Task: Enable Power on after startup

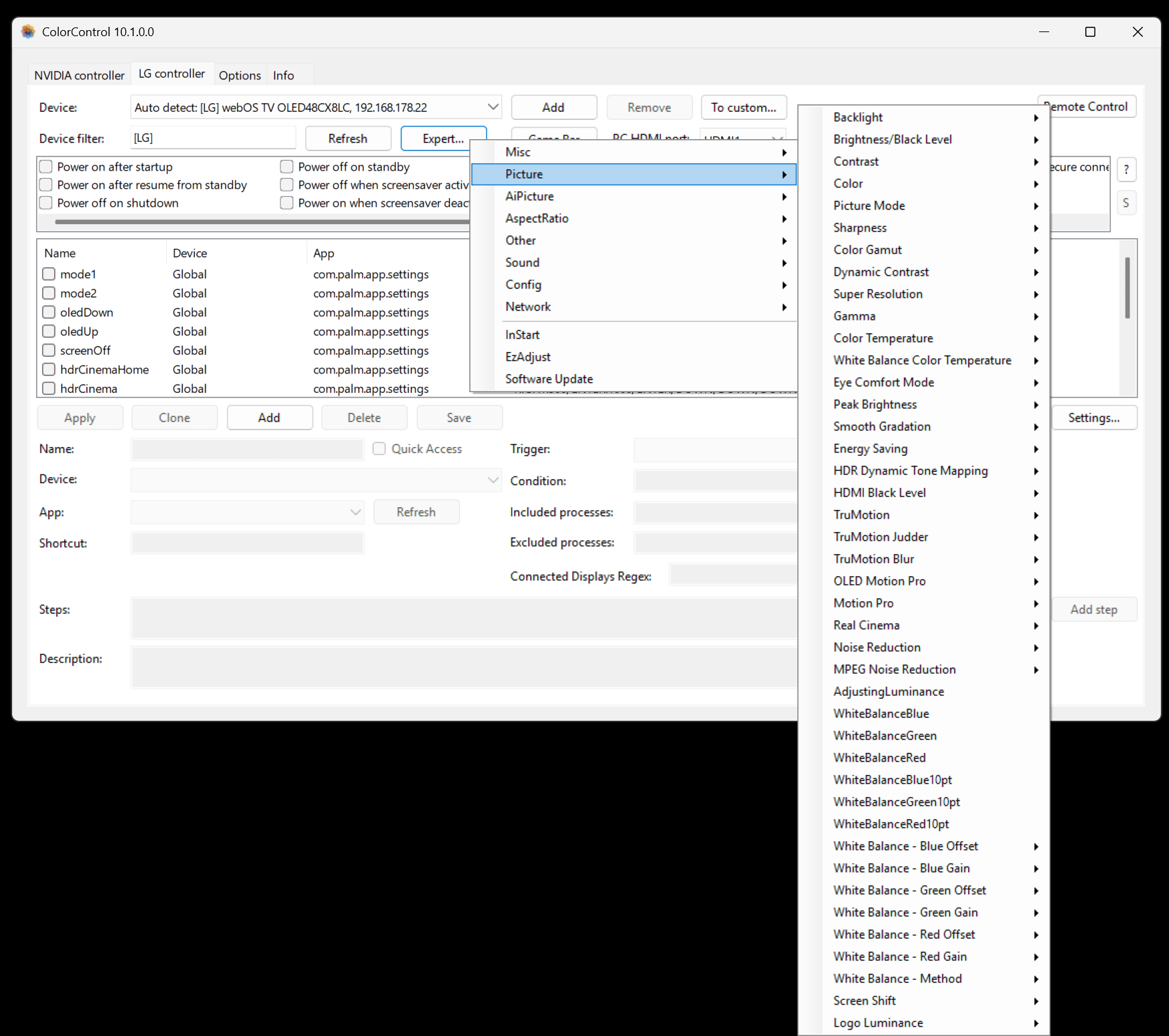Action: tap(46, 167)
